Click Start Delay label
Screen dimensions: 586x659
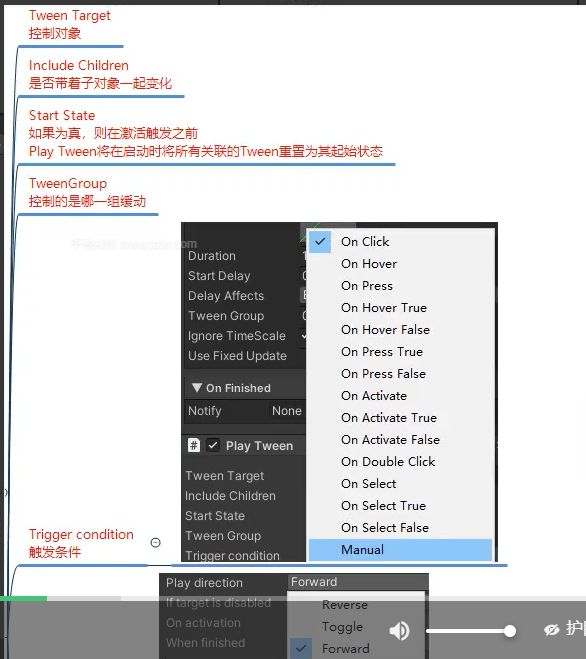pos(219,276)
